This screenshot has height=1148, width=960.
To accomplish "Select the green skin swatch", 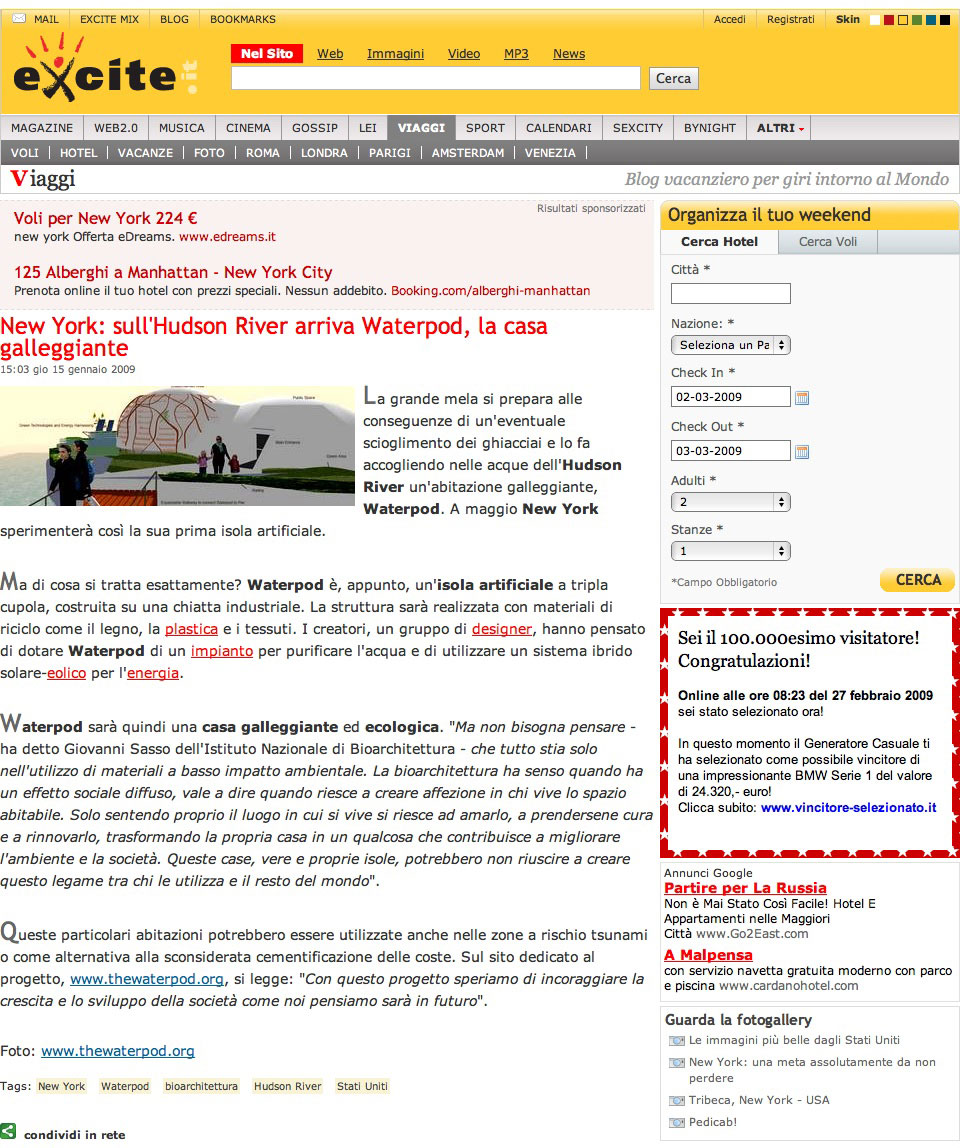I will pyautogui.click(x=917, y=20).
